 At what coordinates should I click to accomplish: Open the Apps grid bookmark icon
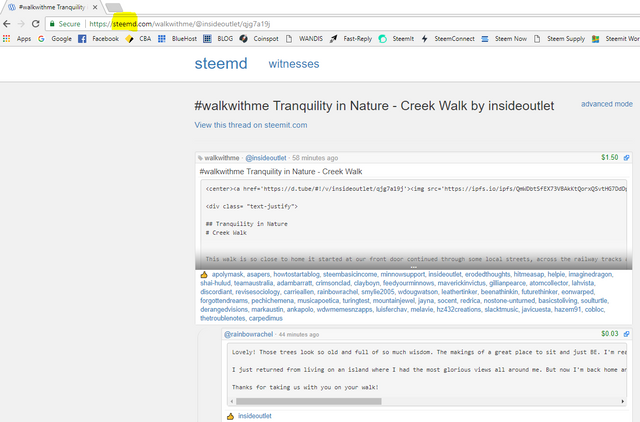[7, 39]
